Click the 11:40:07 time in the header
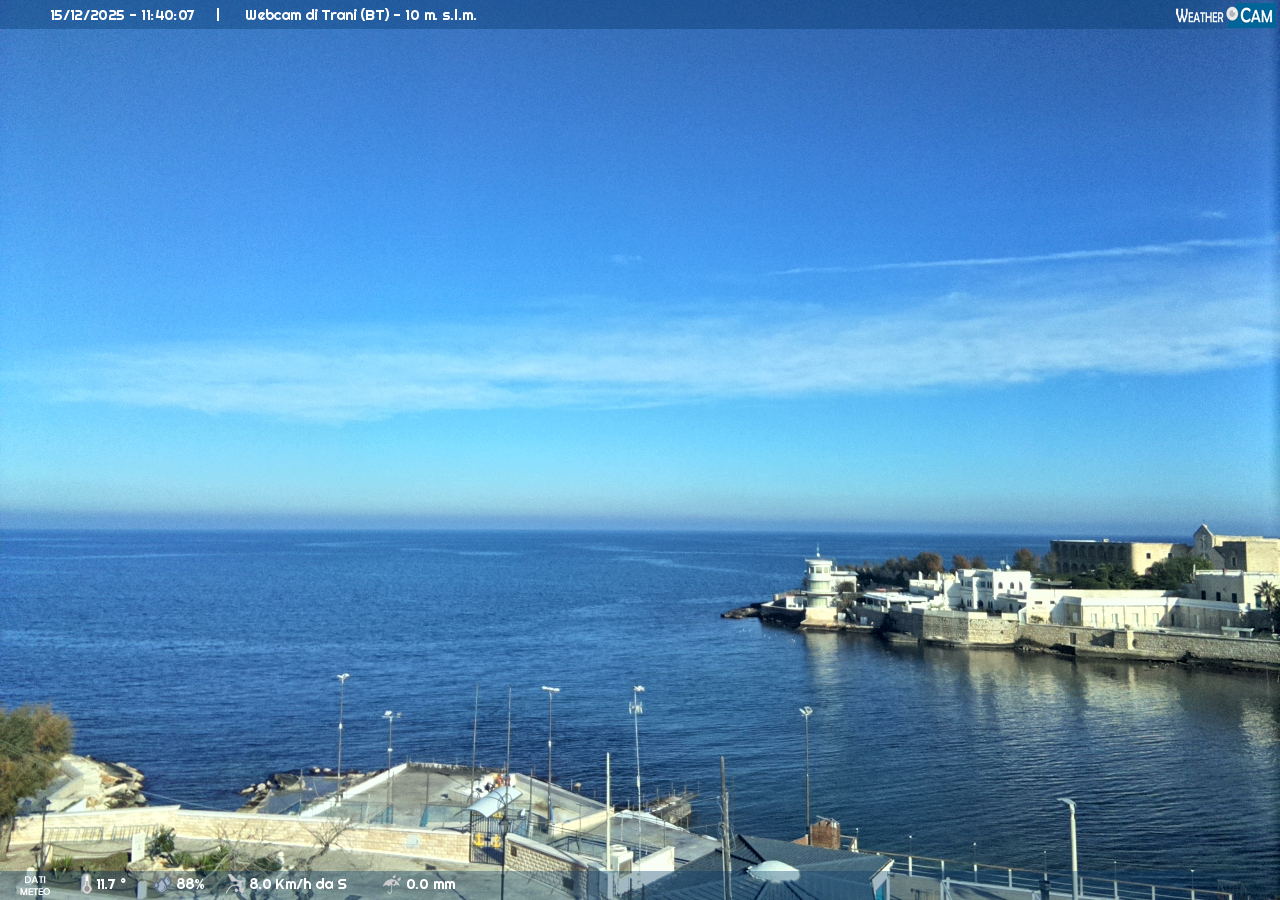Viewport: 1280px width, 900px height. [x=167, y=15]
